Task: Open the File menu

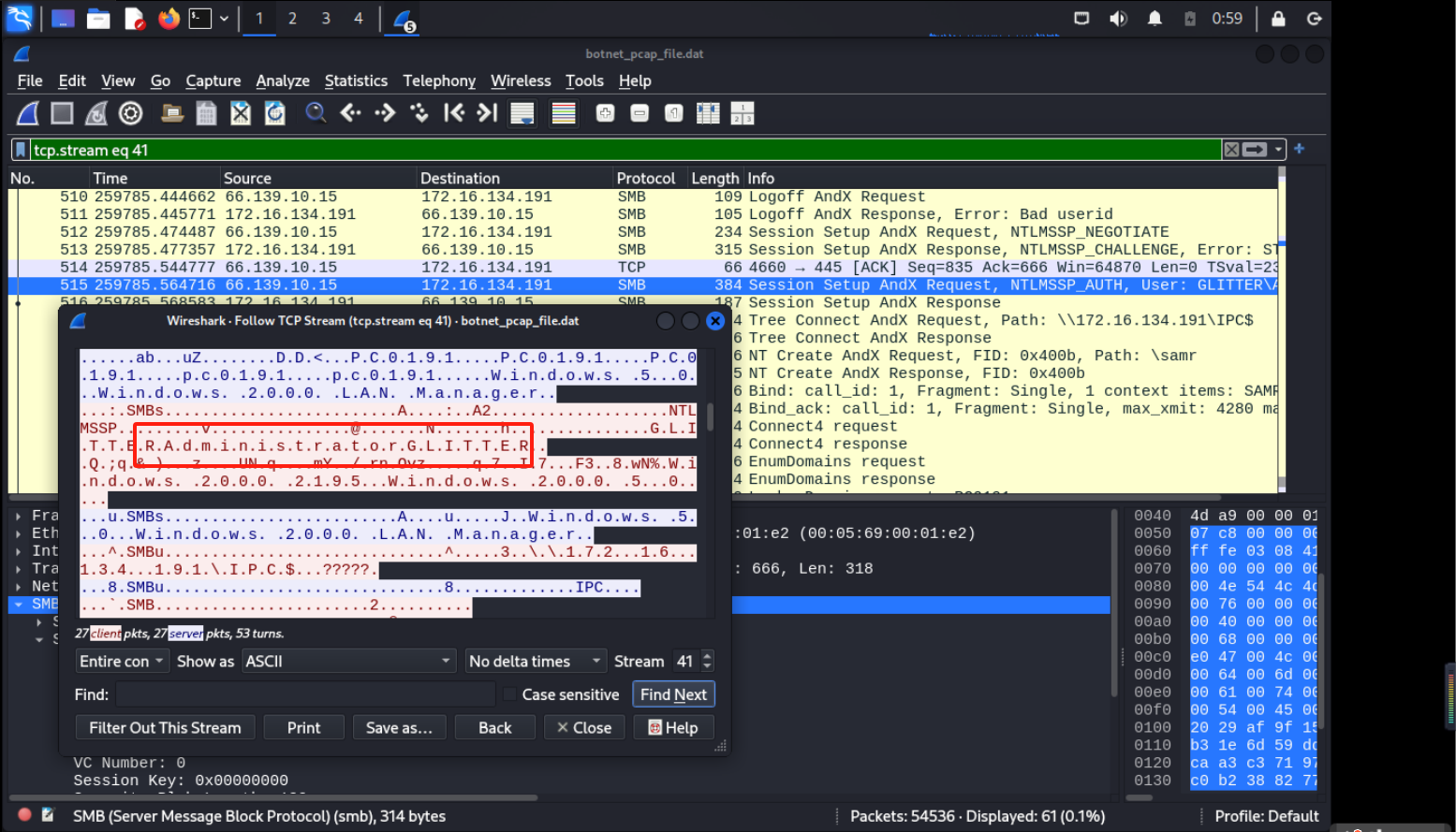Action: click(30, 80)
